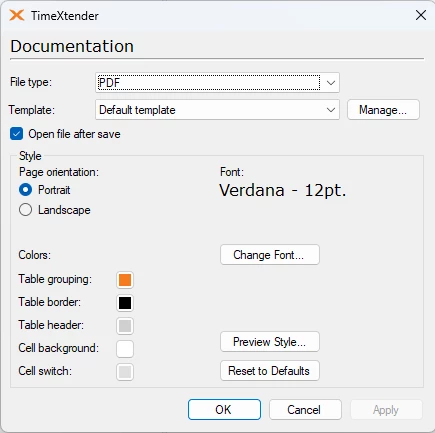Cancel the Documentation dialog
The width and height of the screenshot is (435, 433).
(305, 410)
